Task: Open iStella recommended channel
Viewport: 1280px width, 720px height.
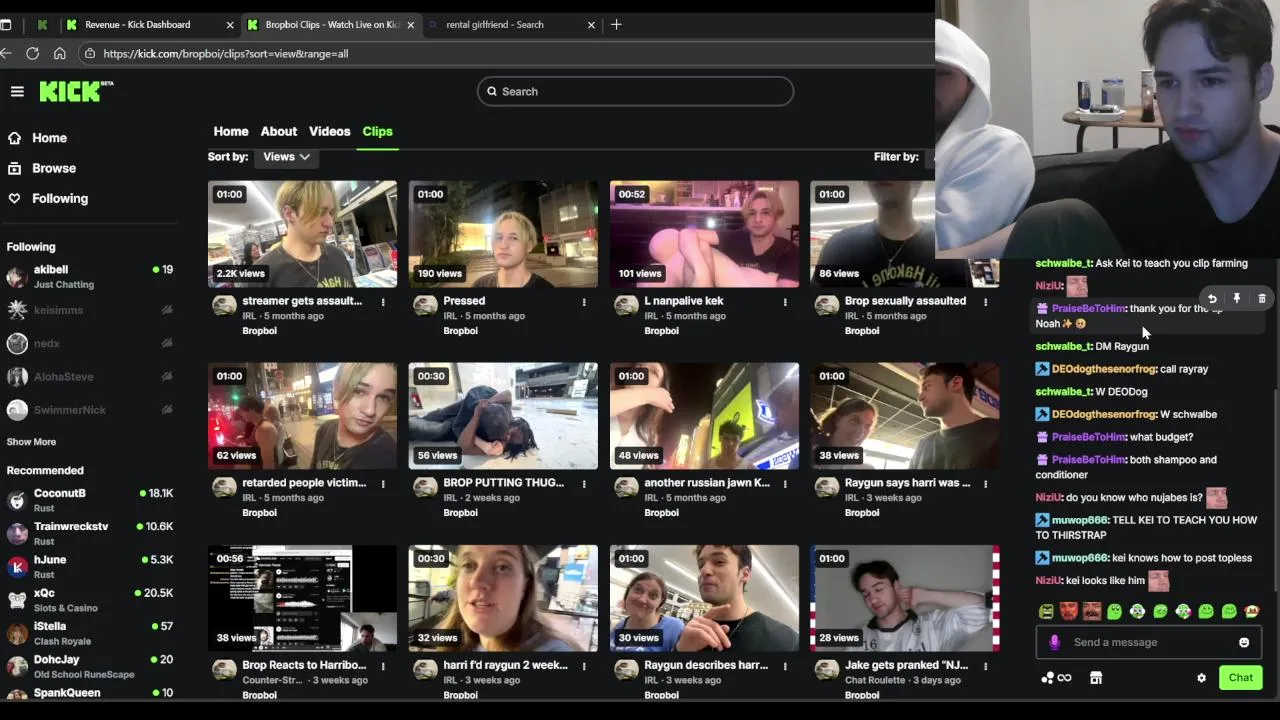Action: [89, 633]
